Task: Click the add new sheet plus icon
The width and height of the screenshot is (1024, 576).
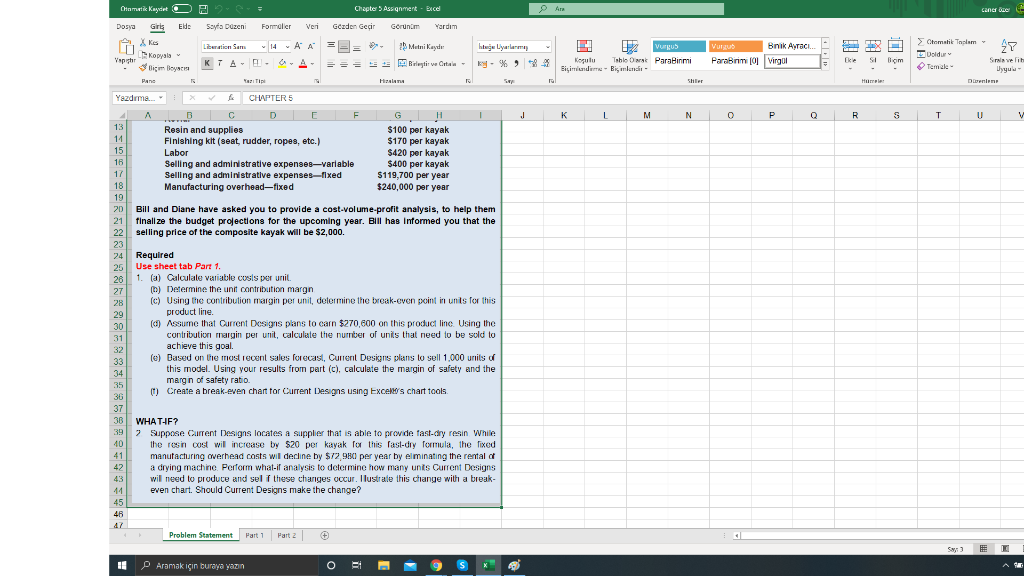Action: click(325, 536)
